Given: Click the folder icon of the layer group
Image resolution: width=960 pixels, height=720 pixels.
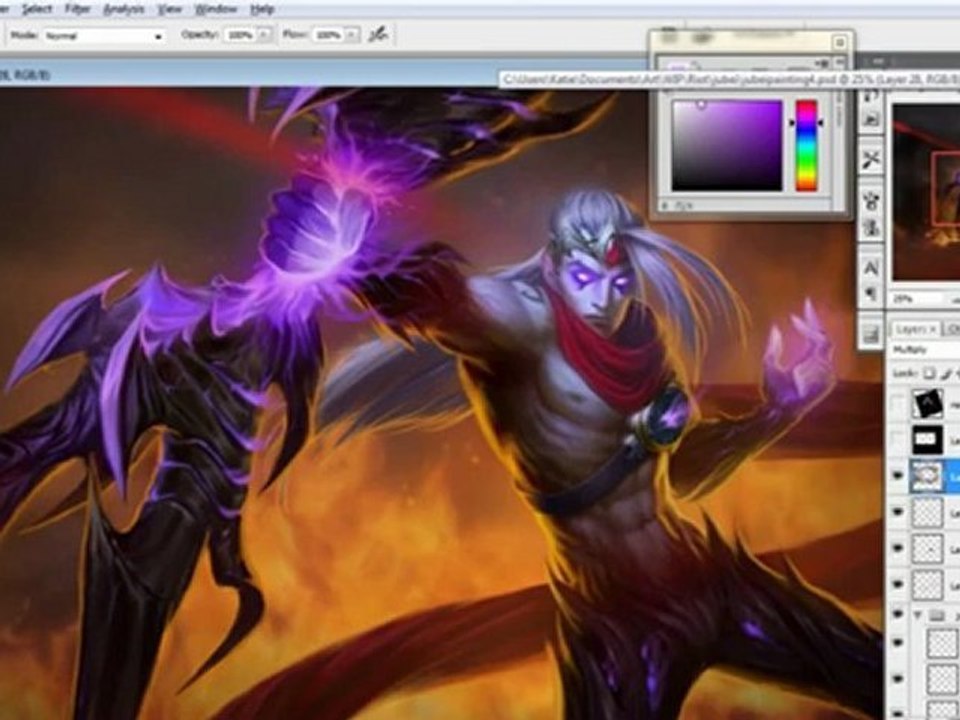Looking at the screenshot, I should 937,615.
